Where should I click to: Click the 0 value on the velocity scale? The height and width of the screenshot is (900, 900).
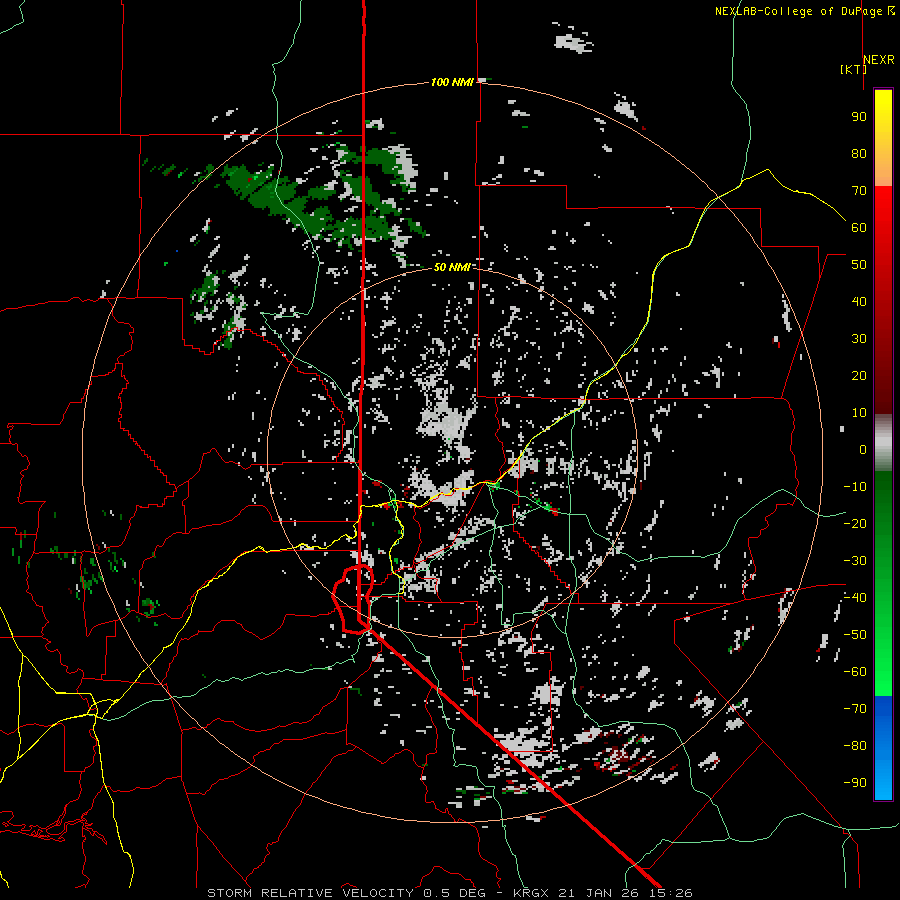pos(863,449)
